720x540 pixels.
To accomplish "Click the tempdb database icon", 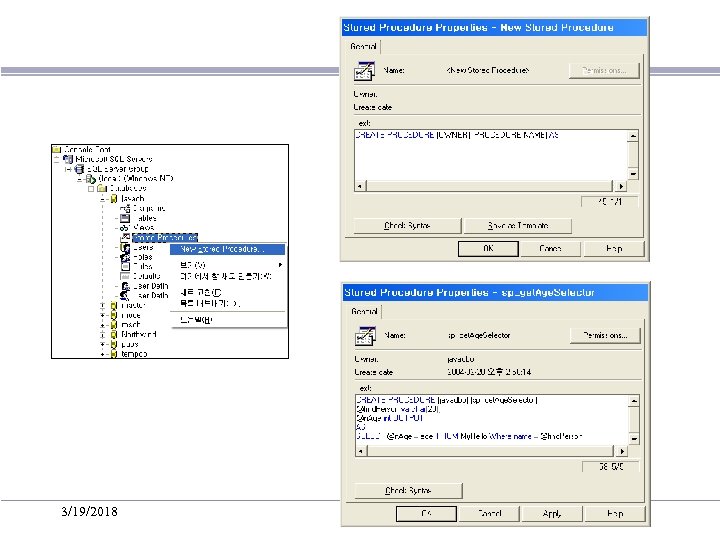I will pos(114,354).
